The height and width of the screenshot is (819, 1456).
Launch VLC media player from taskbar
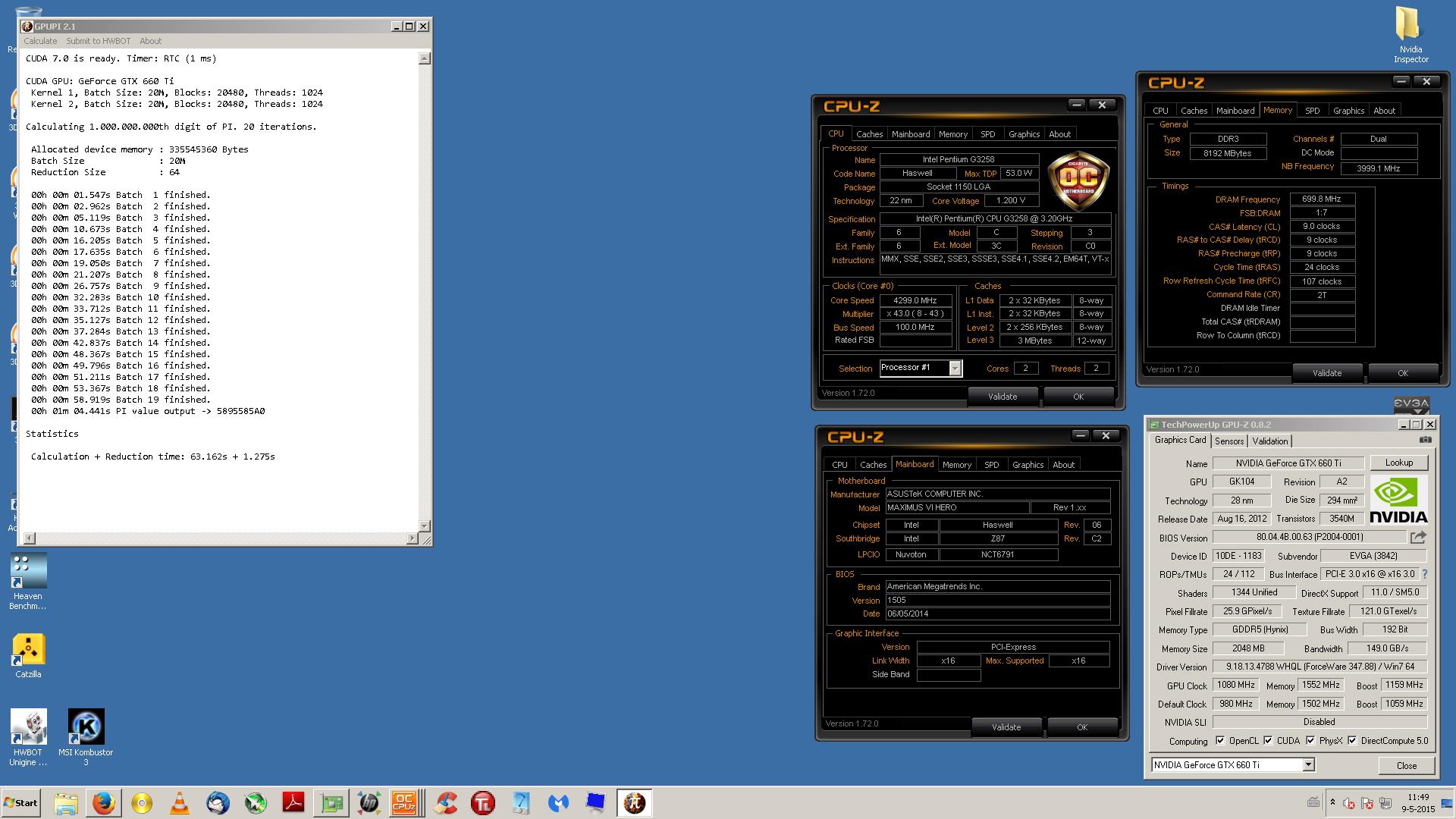180,802
